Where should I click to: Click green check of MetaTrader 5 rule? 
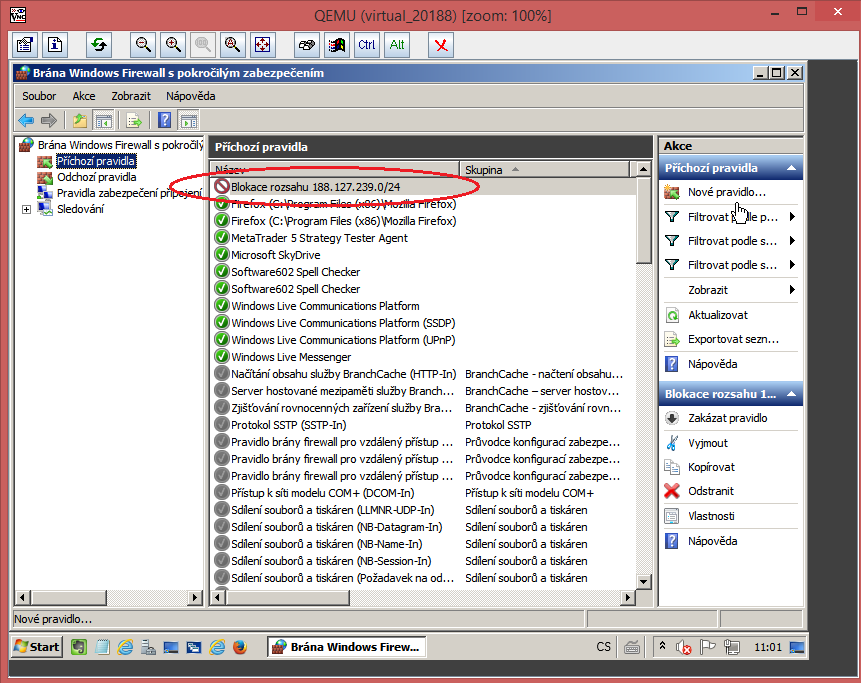click(x=222, y=238)
